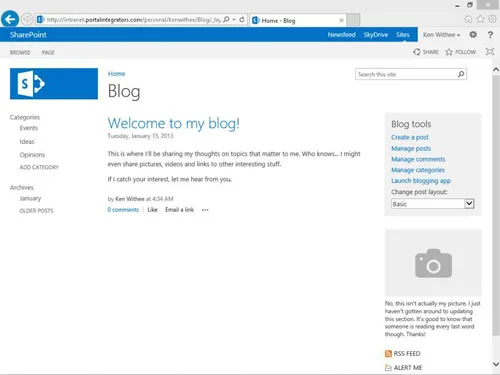Click OLDER POSTS link
Screen dimensions: 500x375
(x=36, y=211)
